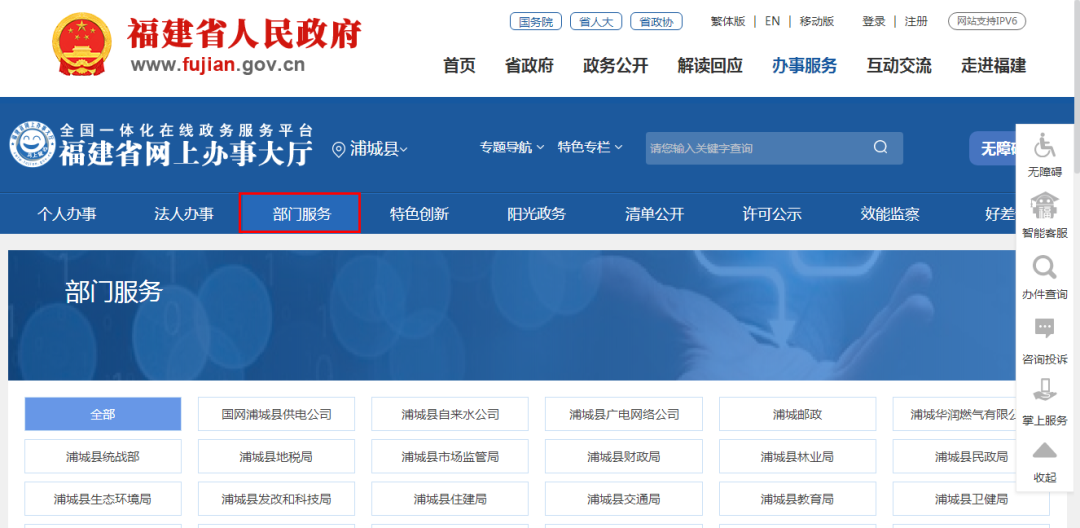Switch to EN language link
This screenshot has width=1080, height=528.
[772, 21]
